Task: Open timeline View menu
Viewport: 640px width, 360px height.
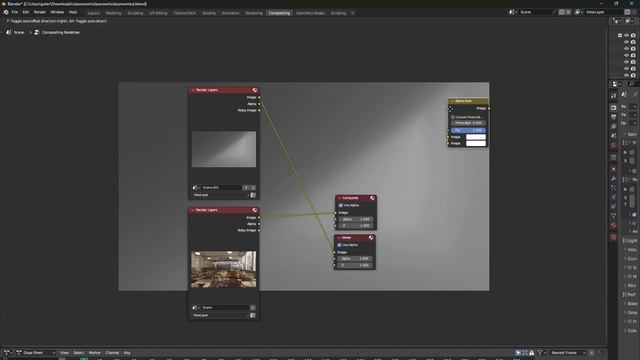Action: [64, 353]
